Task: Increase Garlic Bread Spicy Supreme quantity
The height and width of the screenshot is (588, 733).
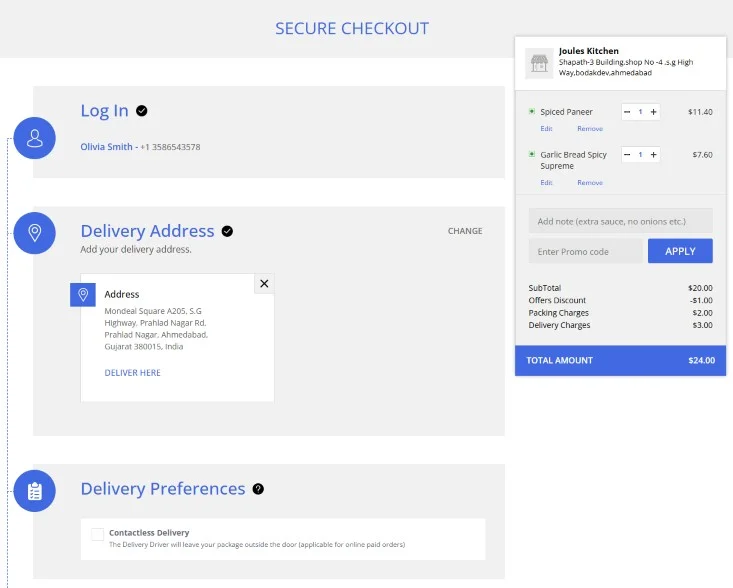Action: click(654, 155)
